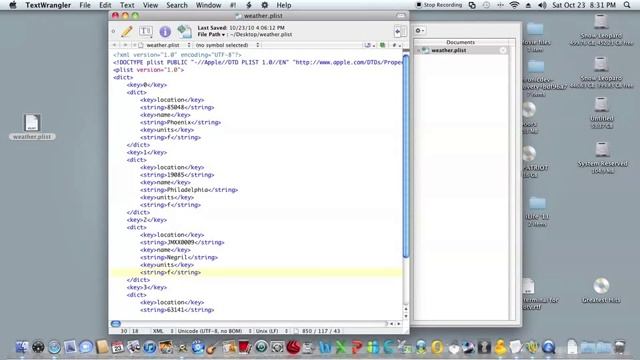Open the Edit menu
The width and height of the screenshot is (640, 360).
pos(105,5)
